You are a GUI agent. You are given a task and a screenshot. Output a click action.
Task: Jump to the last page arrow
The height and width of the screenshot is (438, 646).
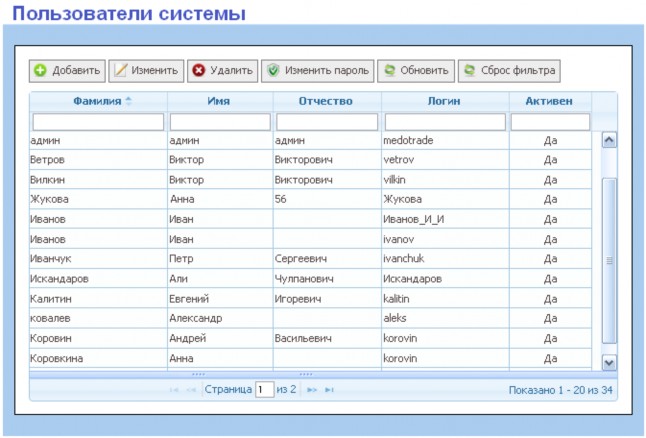(x=329, y=389)
